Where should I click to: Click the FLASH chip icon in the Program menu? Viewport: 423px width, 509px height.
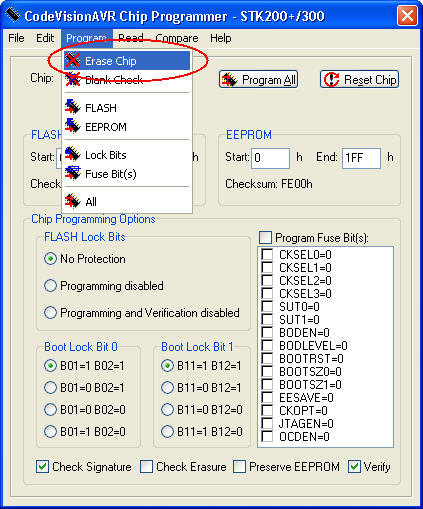click(x=72, y=107)
